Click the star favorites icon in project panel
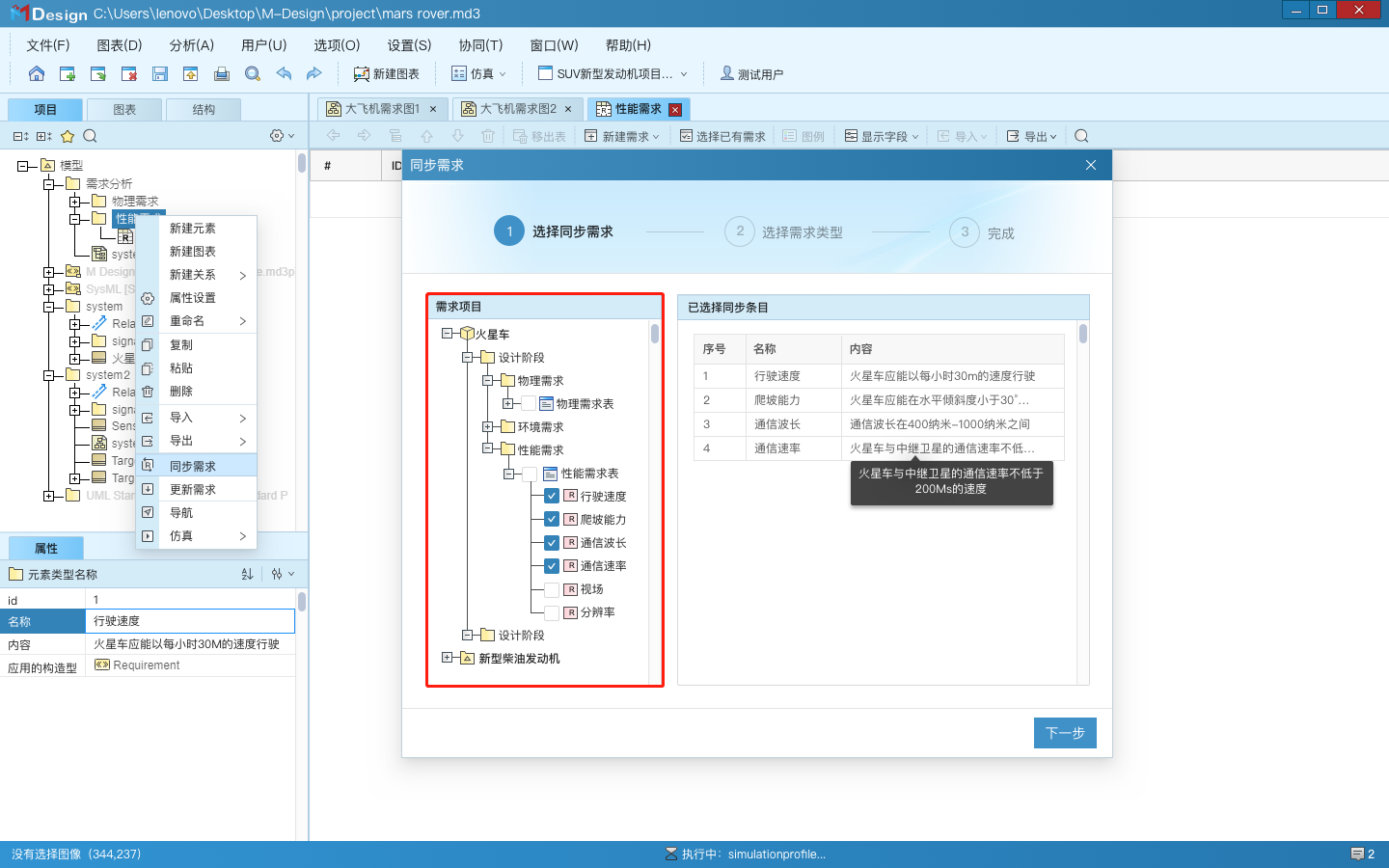This screenshot has height=868, width=1389. (x=68, y=136)
